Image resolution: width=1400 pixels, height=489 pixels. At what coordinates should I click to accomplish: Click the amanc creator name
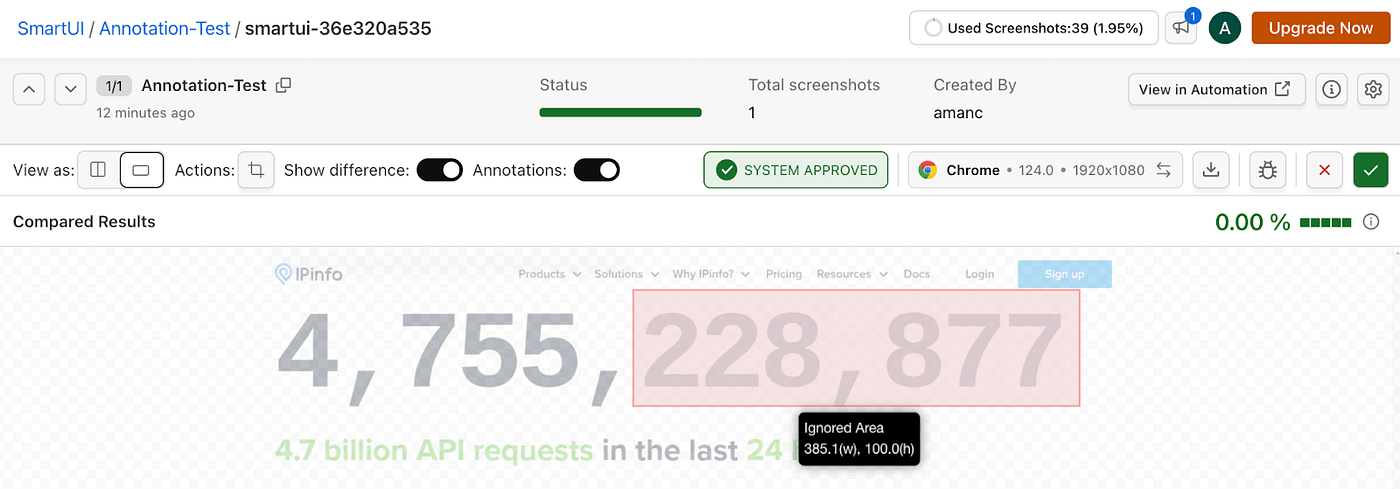click(x=958, y=113)
